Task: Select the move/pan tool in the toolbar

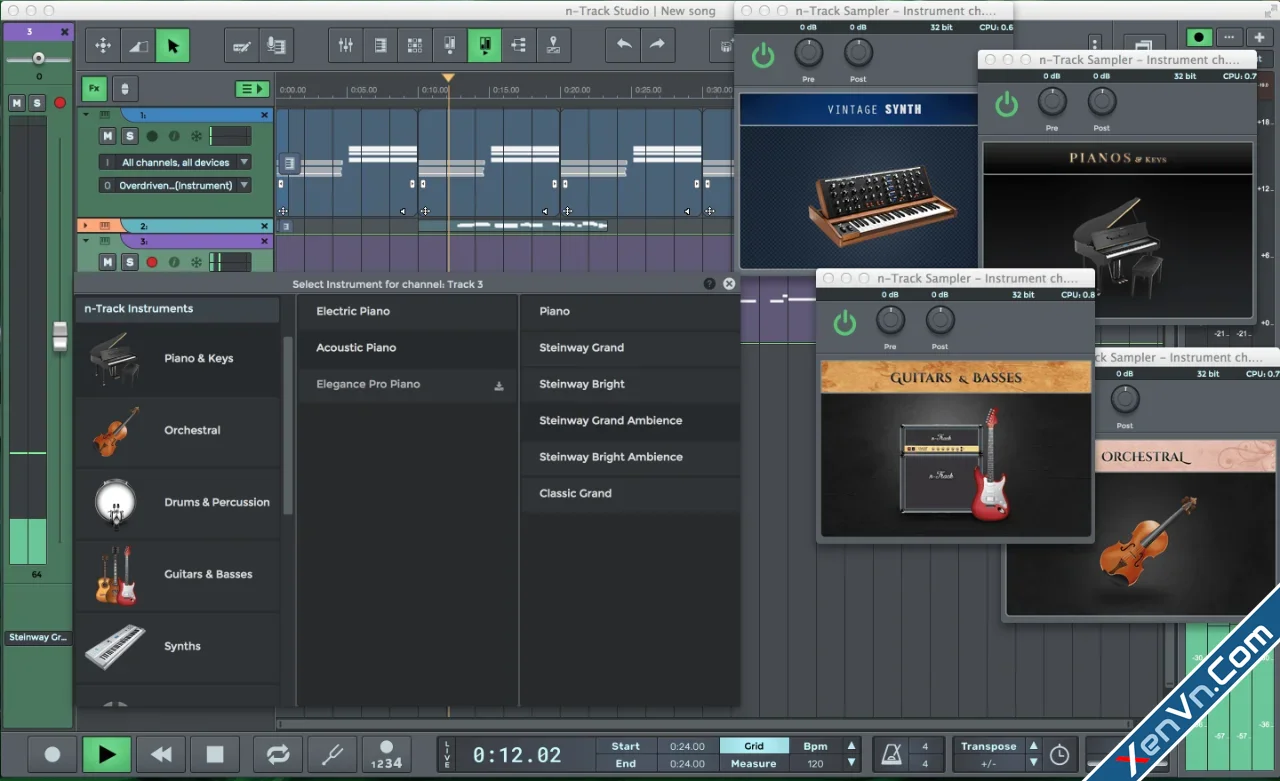Action: (102, 45)
